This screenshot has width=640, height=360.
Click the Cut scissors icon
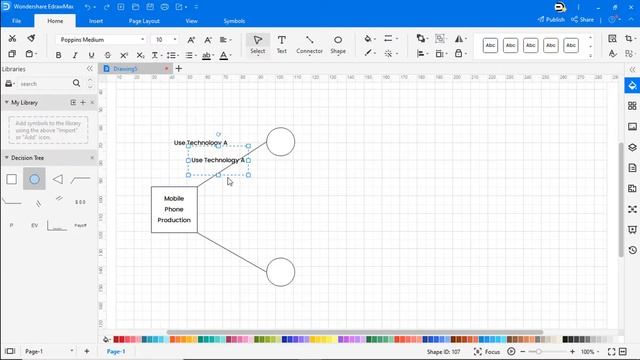pyautogui.click(x=12, y=39)
